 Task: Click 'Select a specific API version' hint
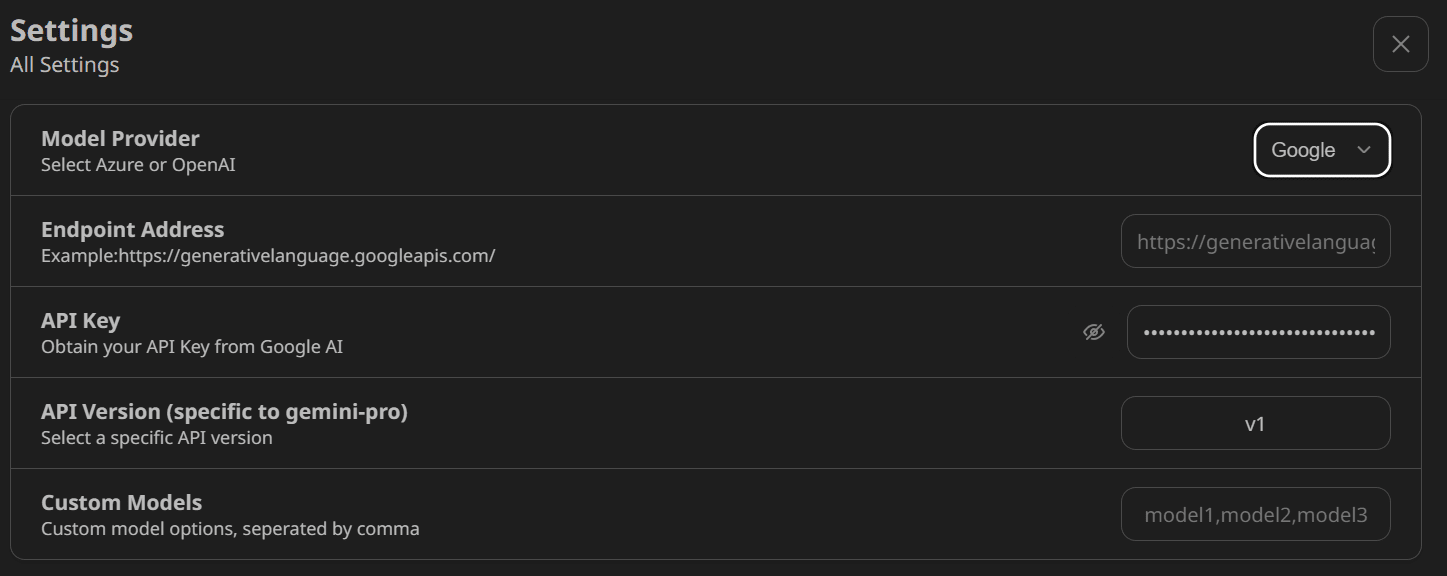pyautogui.click(x=157, y=438)
